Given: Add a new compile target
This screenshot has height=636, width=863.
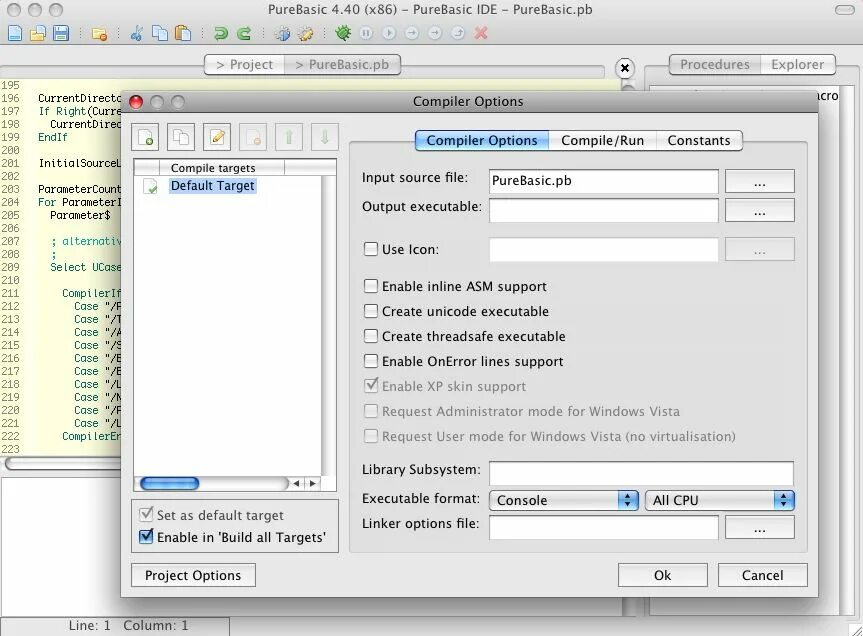Looking at the screenshot, I should 143,136.
